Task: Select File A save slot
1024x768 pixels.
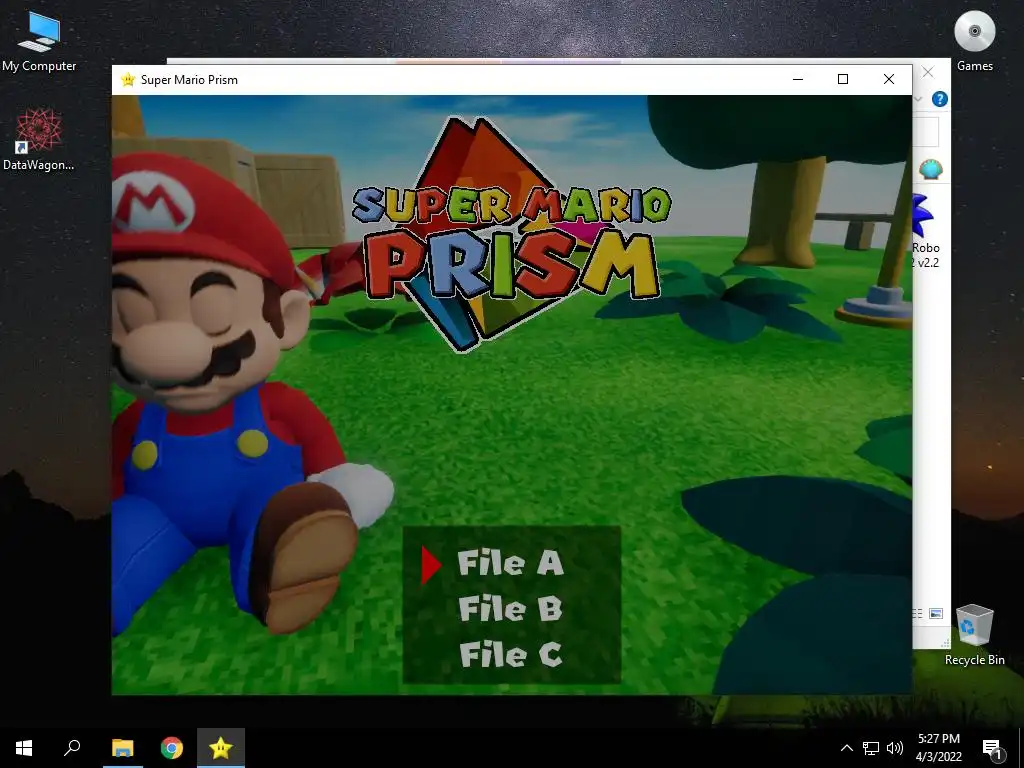Action: coord(510,563)
